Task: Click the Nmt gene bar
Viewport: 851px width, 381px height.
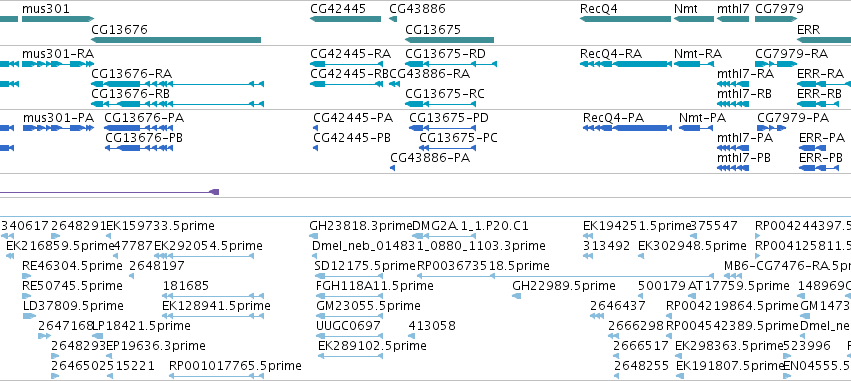Action: [694, 19]
